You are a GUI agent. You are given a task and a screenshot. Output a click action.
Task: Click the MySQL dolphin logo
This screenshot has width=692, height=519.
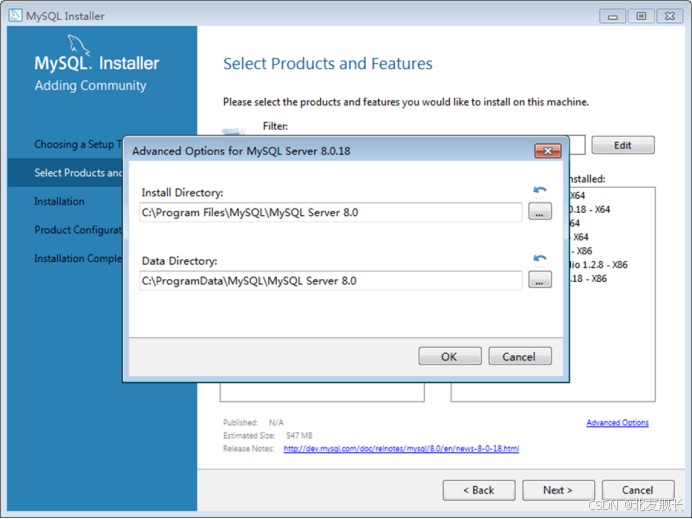(x=79, y=45)
